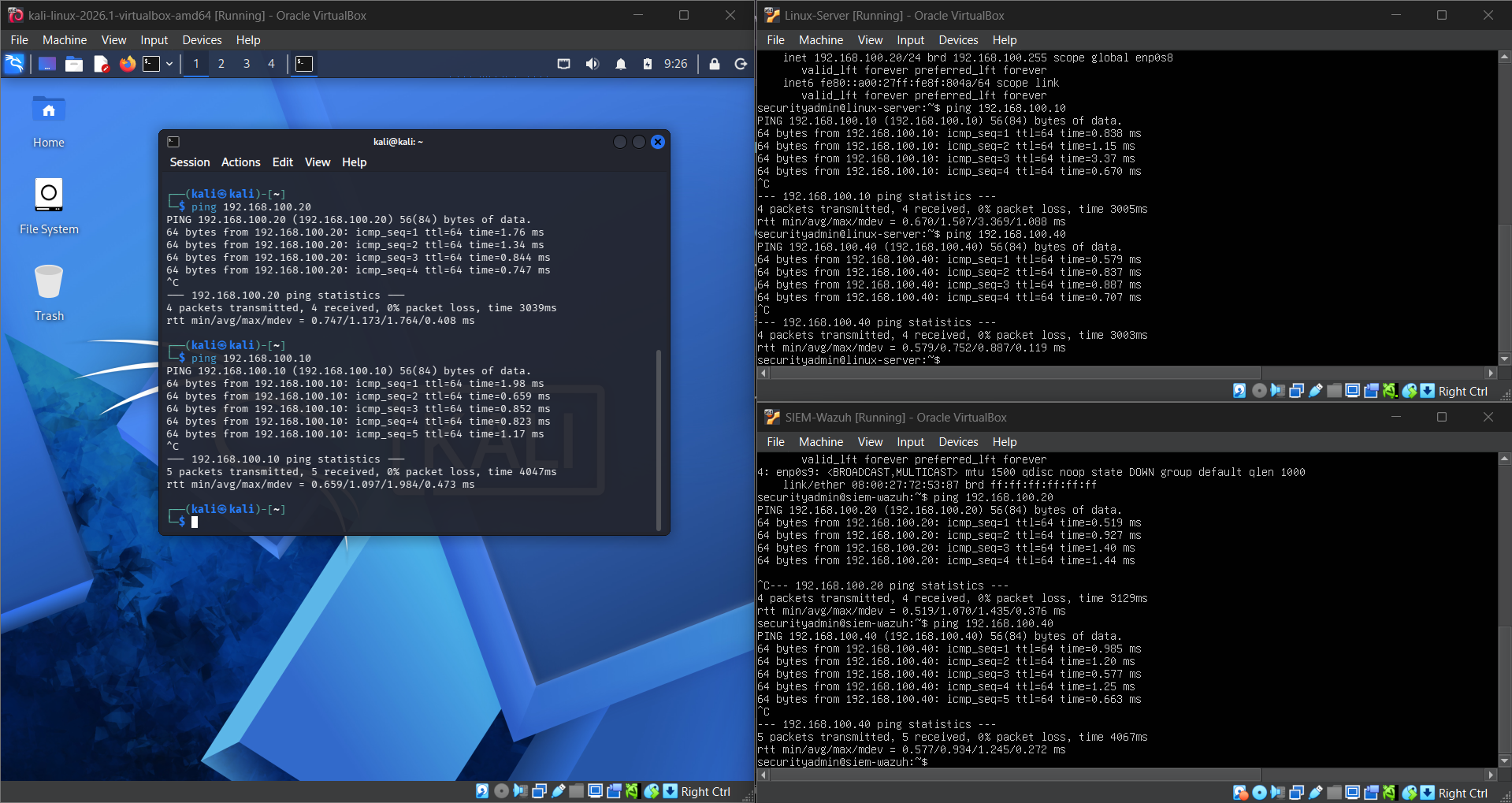Click the power manager battery icon

click(x=648, y=64)
